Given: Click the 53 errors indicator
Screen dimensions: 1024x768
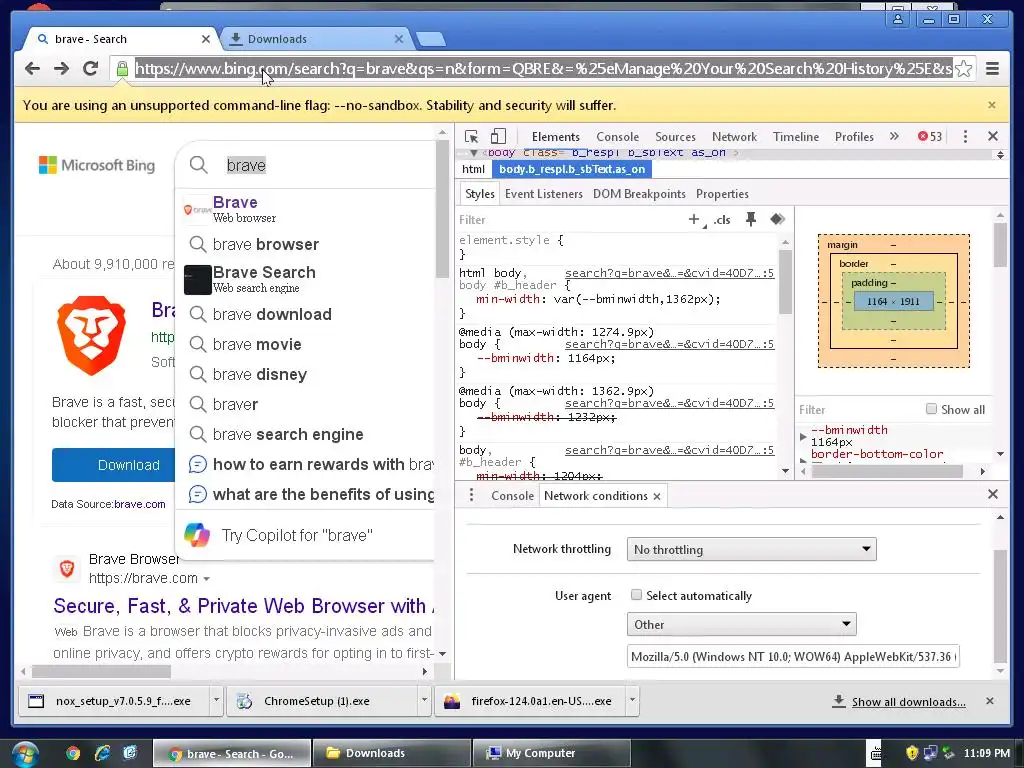Looking at the screenshot, I should click(930, 136).
